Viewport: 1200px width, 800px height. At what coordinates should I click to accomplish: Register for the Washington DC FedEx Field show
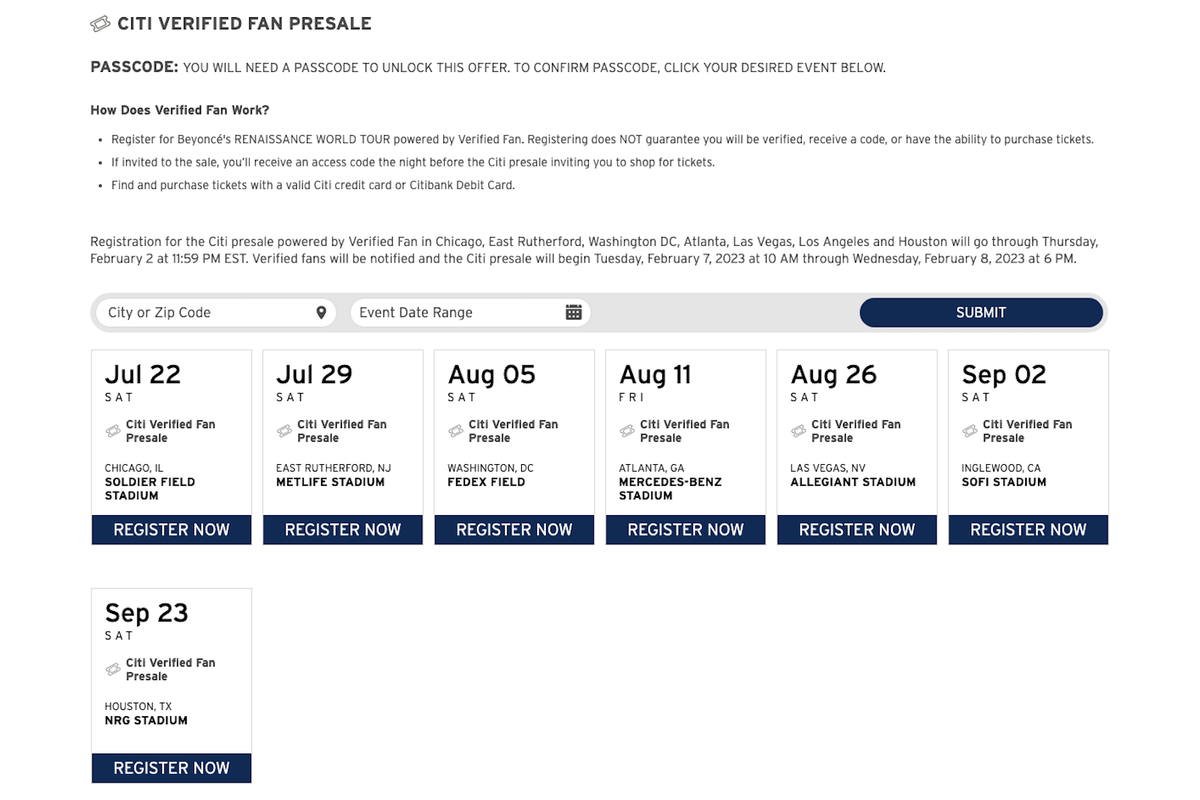point(514,529)
